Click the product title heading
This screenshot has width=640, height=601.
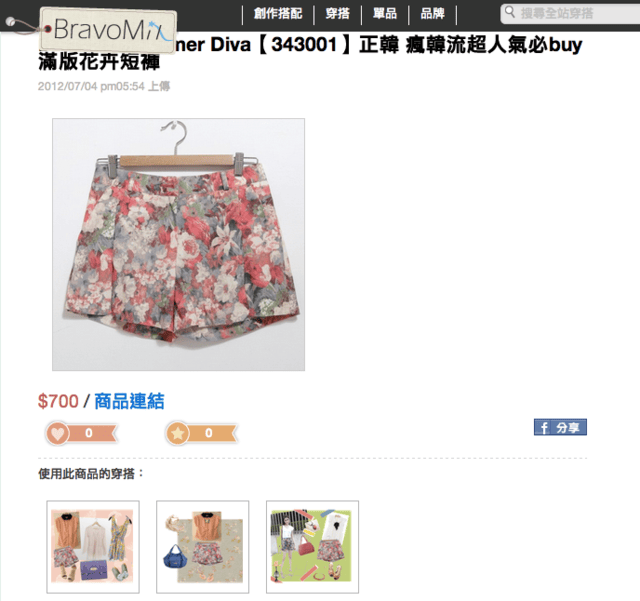pos(310,53)
